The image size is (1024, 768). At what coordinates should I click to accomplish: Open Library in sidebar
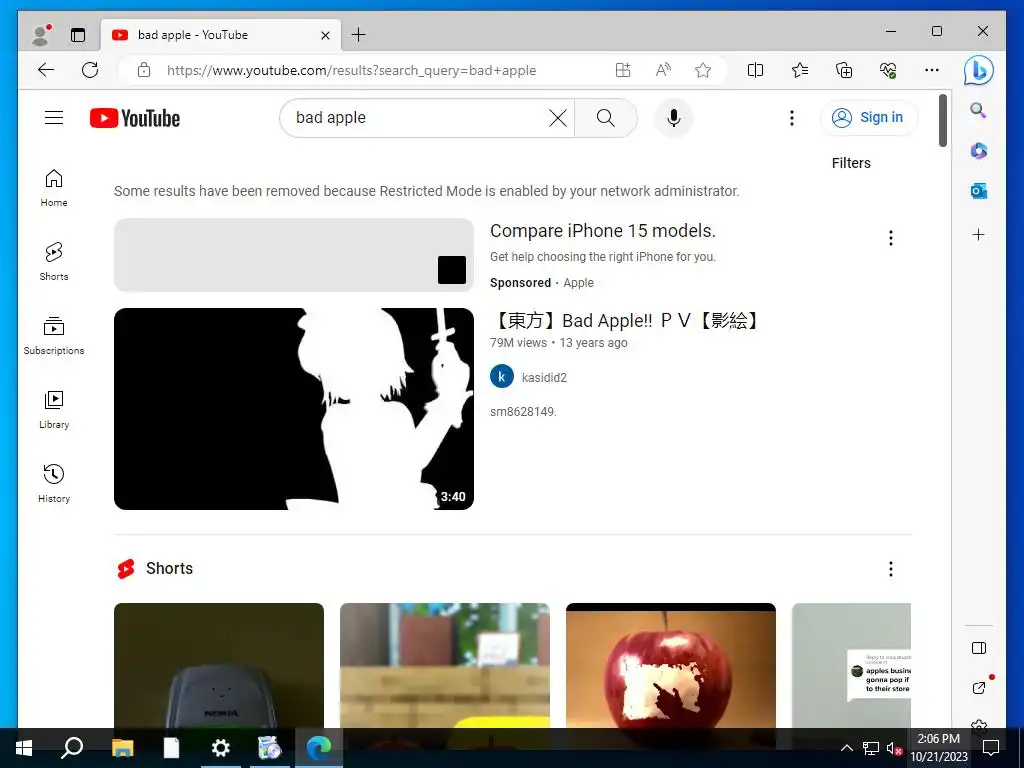tap(54, 409)
